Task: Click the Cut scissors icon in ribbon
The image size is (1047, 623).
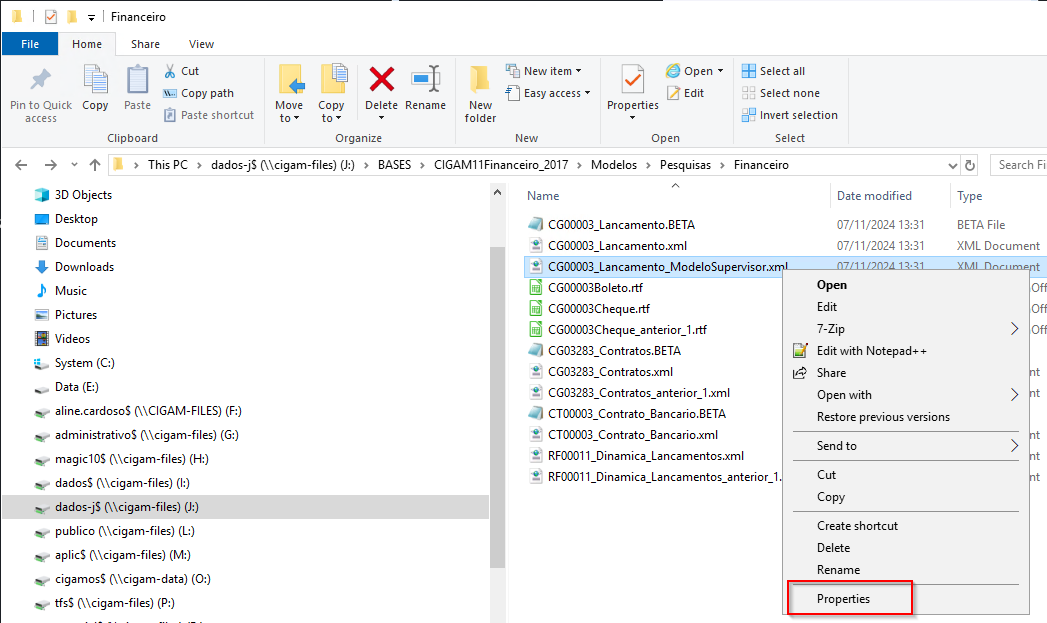Action: point(170,71)
